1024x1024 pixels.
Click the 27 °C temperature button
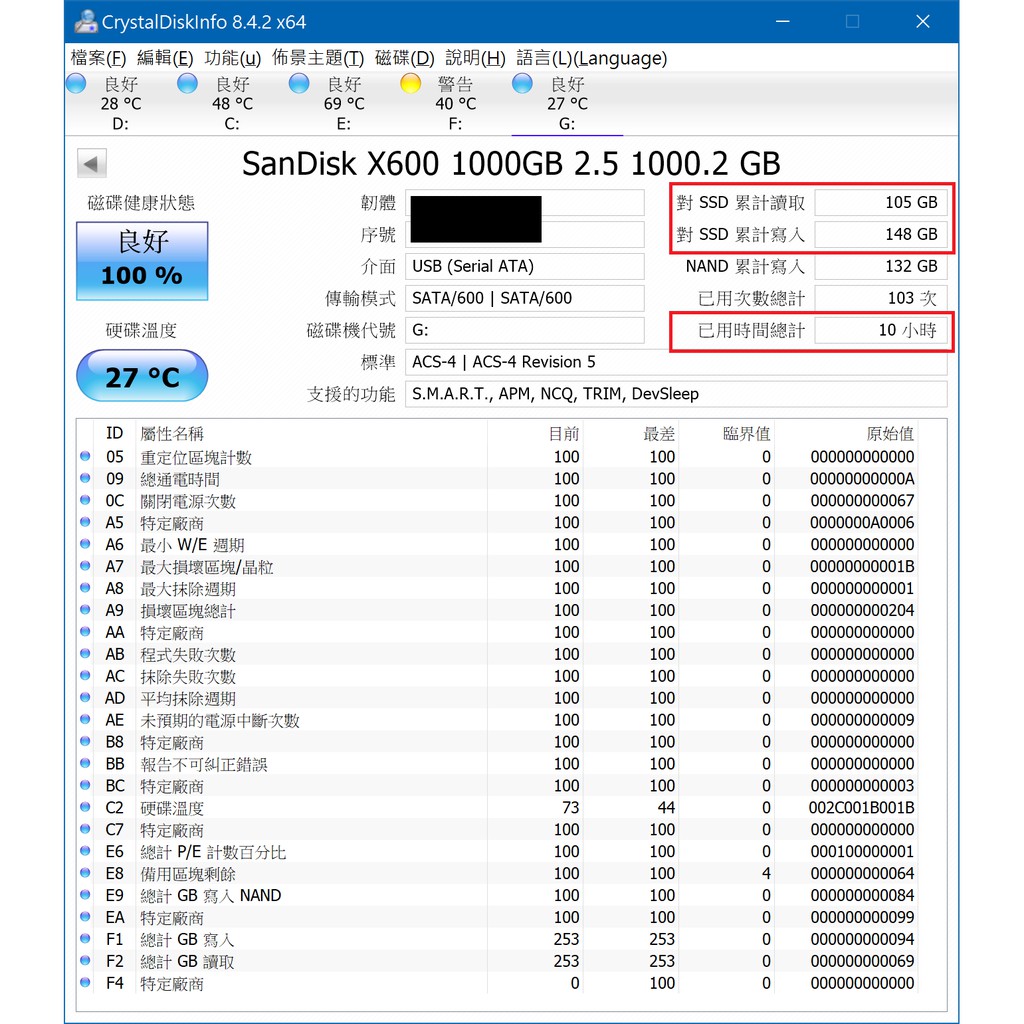tap(142, 377)
